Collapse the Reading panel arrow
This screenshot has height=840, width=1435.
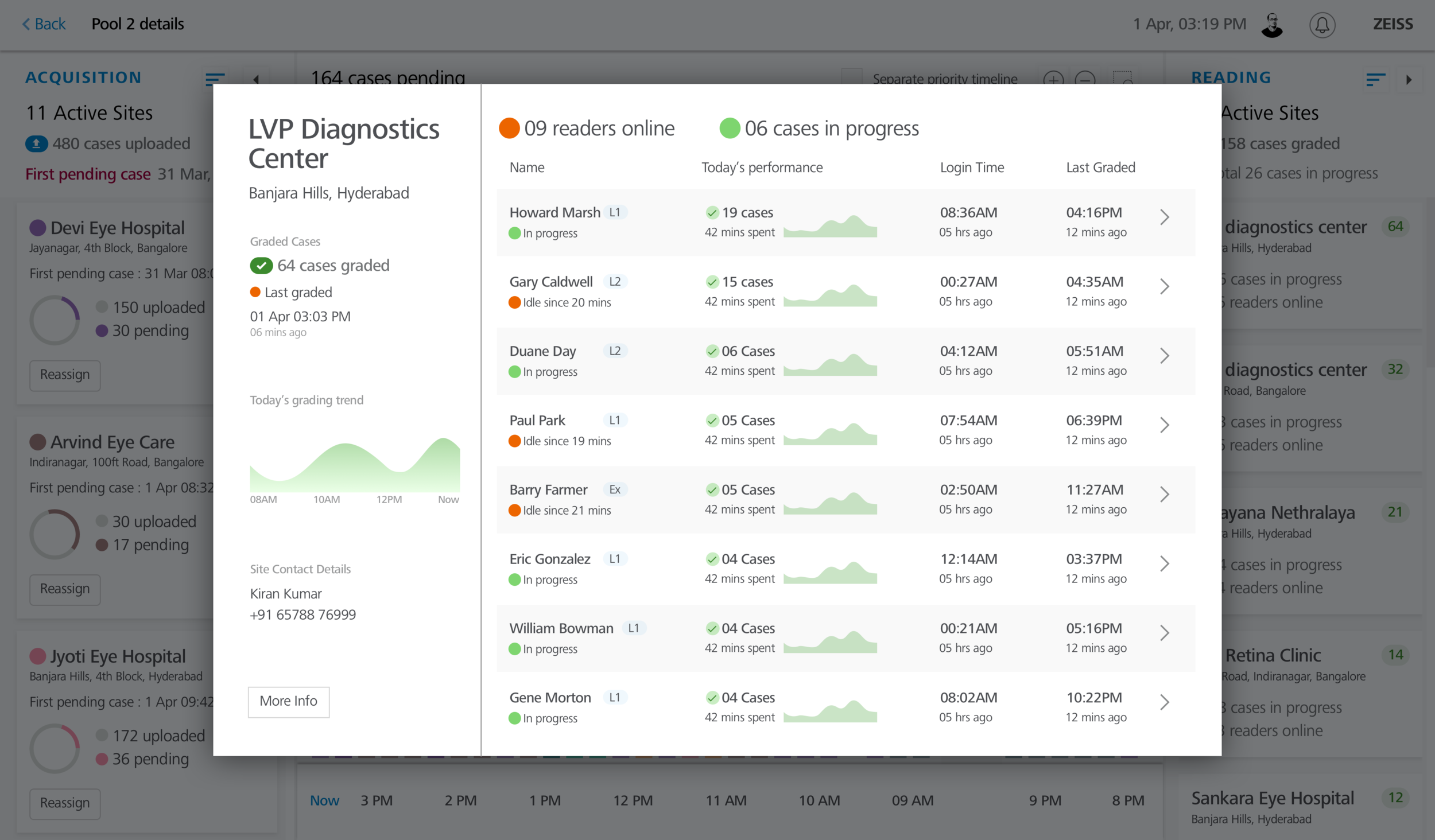click(x=1409, y=80)
